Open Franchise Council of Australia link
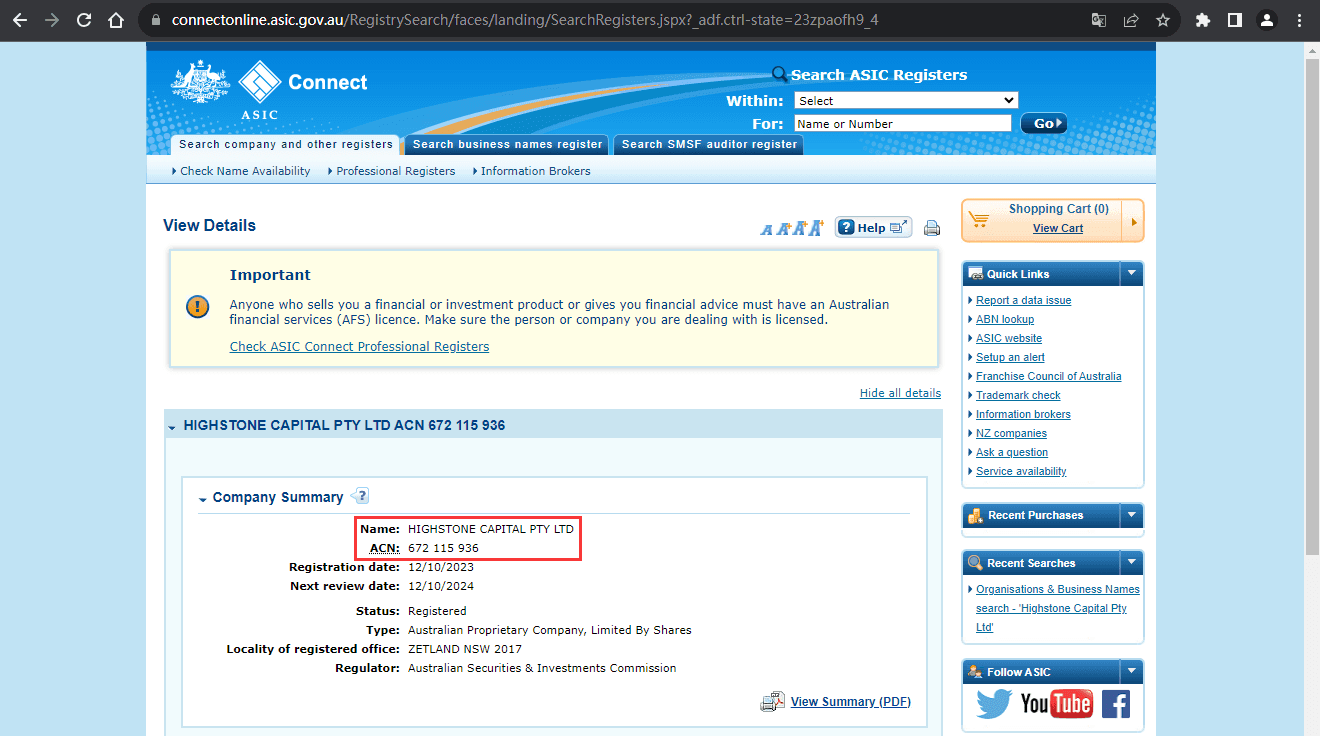1320x736 pixels. pyautogui.click(x=1049, y=376)
